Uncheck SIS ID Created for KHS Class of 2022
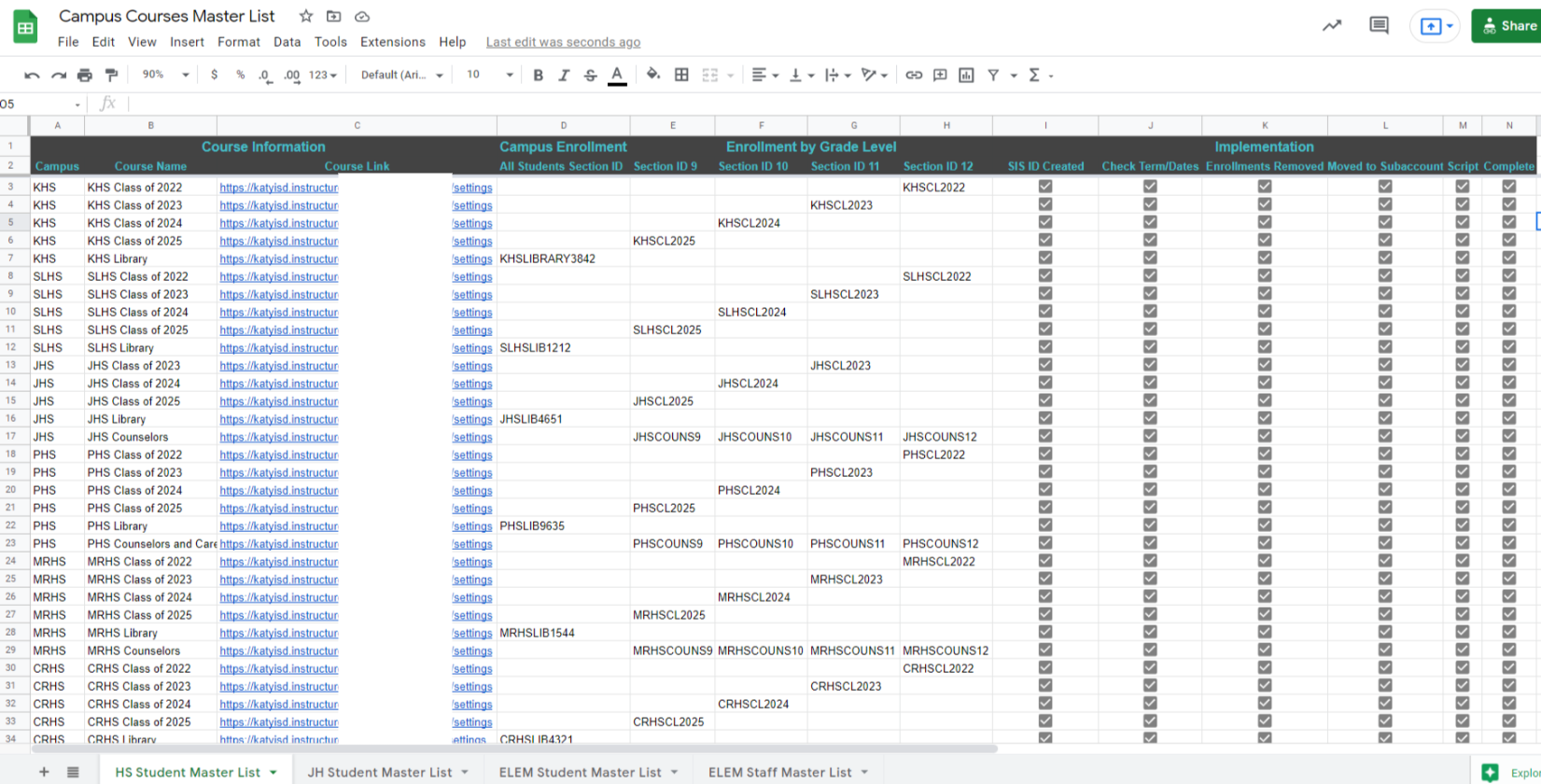1541x784 pixels. [1045, 187]
